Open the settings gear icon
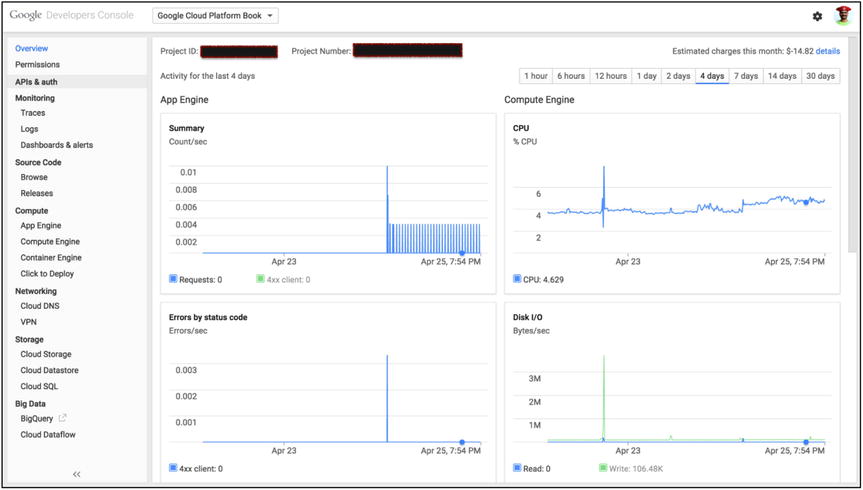 click(817, 17)
